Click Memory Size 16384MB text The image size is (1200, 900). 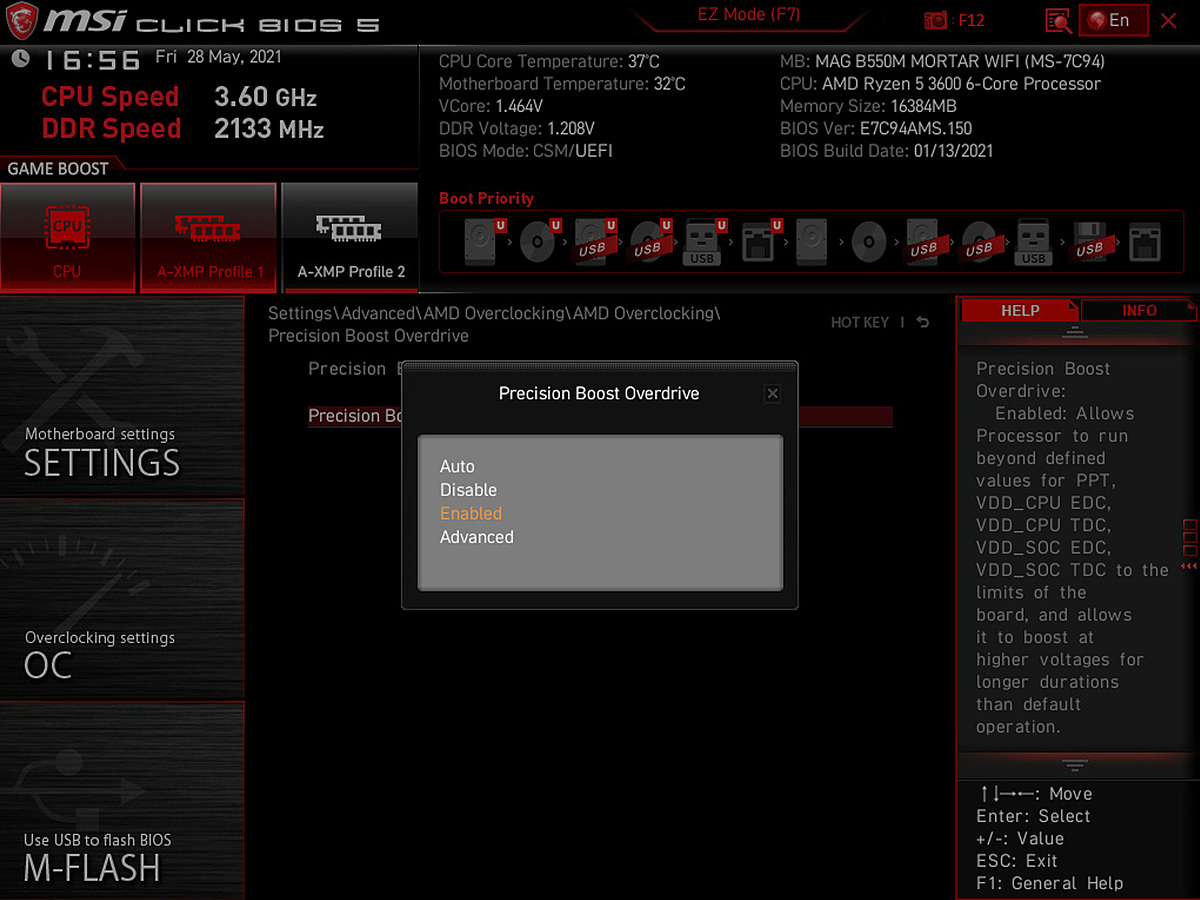(x=868, y=106)
